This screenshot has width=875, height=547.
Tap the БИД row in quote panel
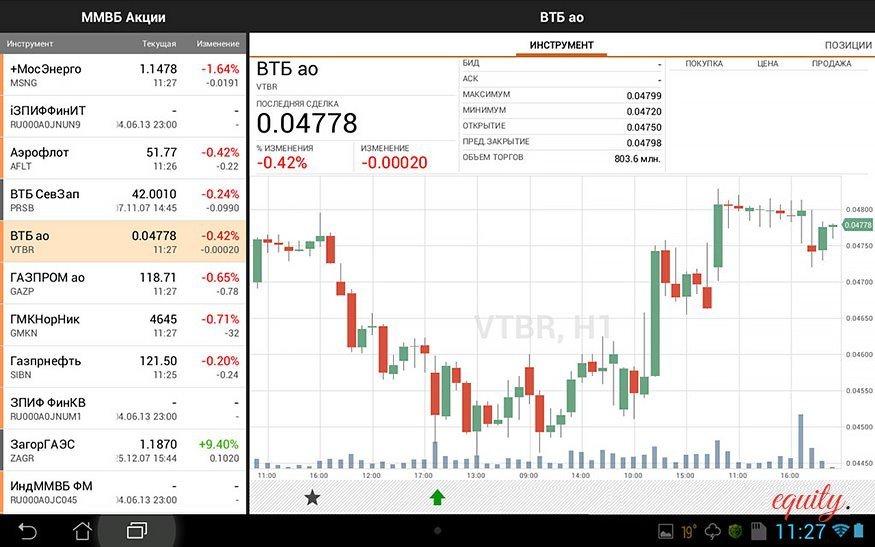point(562,64)
